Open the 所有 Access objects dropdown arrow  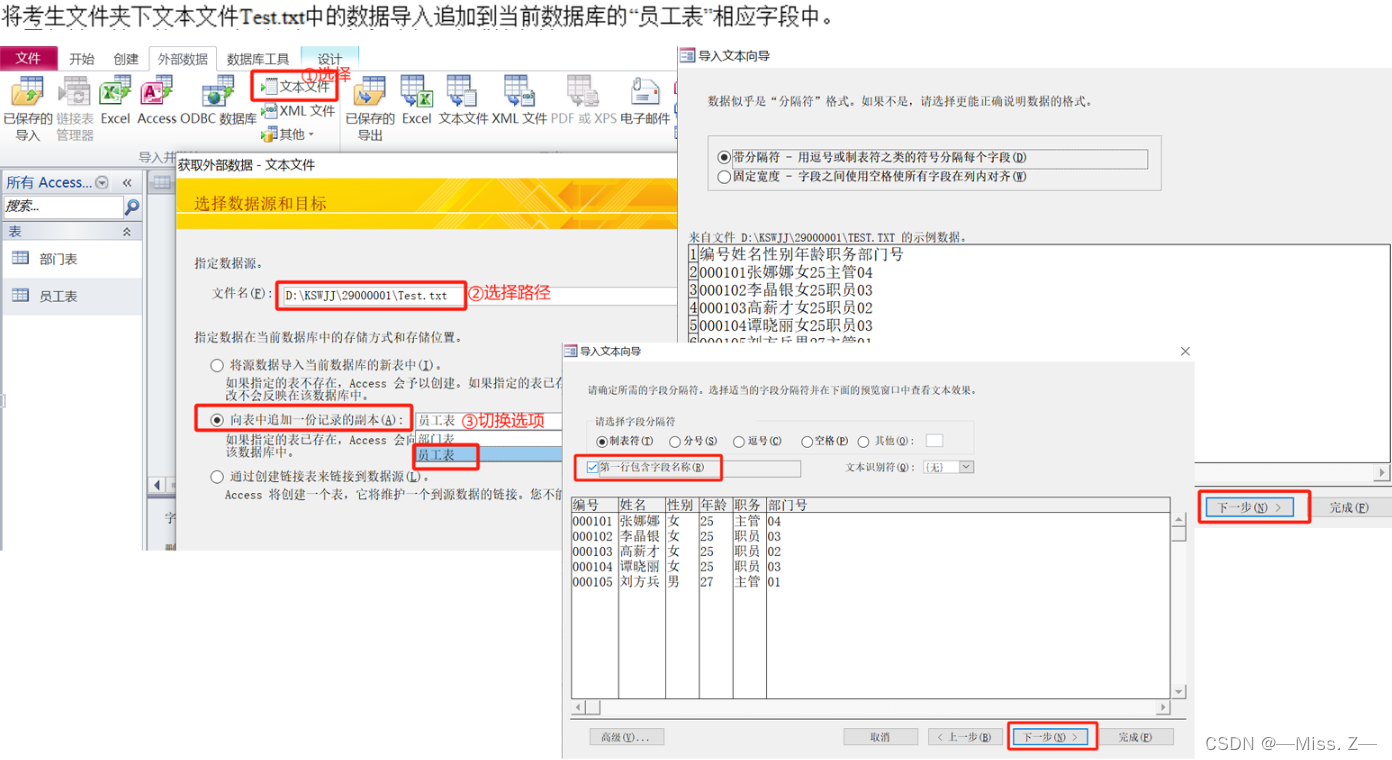click(101, 182)
